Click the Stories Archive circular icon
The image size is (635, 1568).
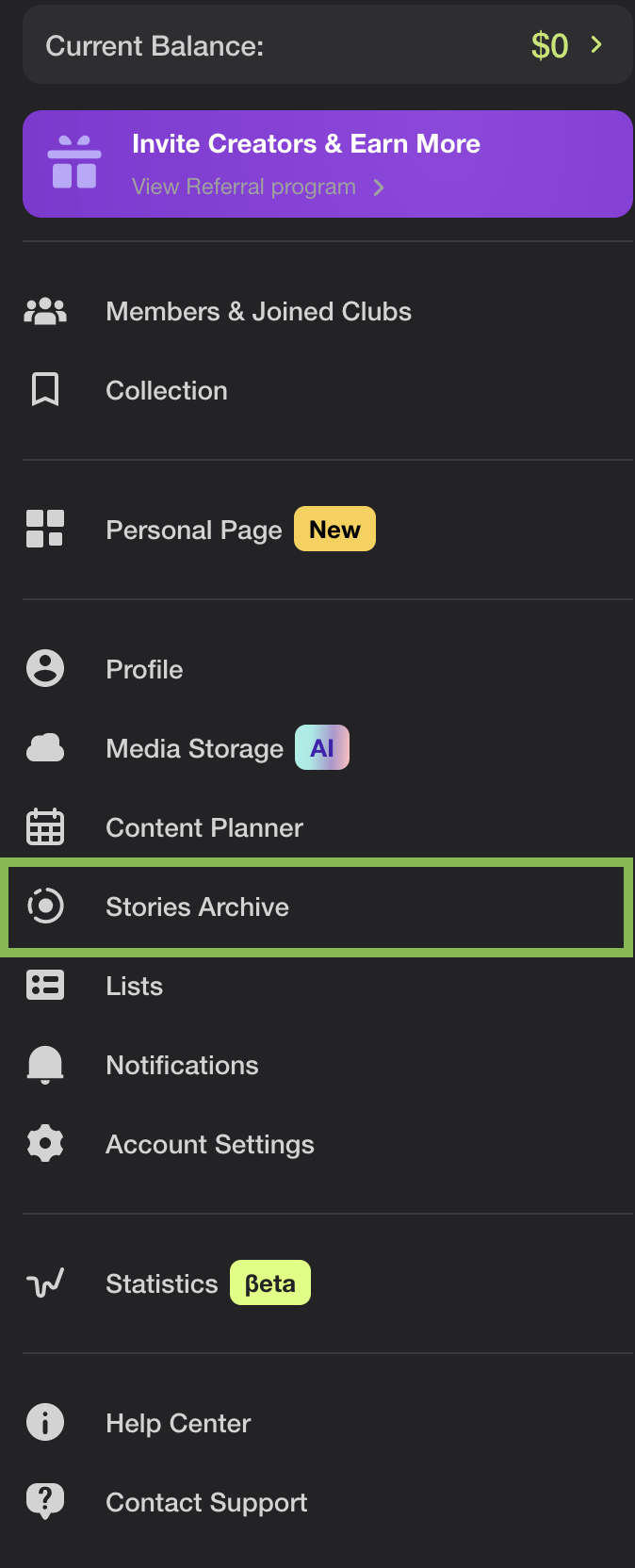[44, 906]
